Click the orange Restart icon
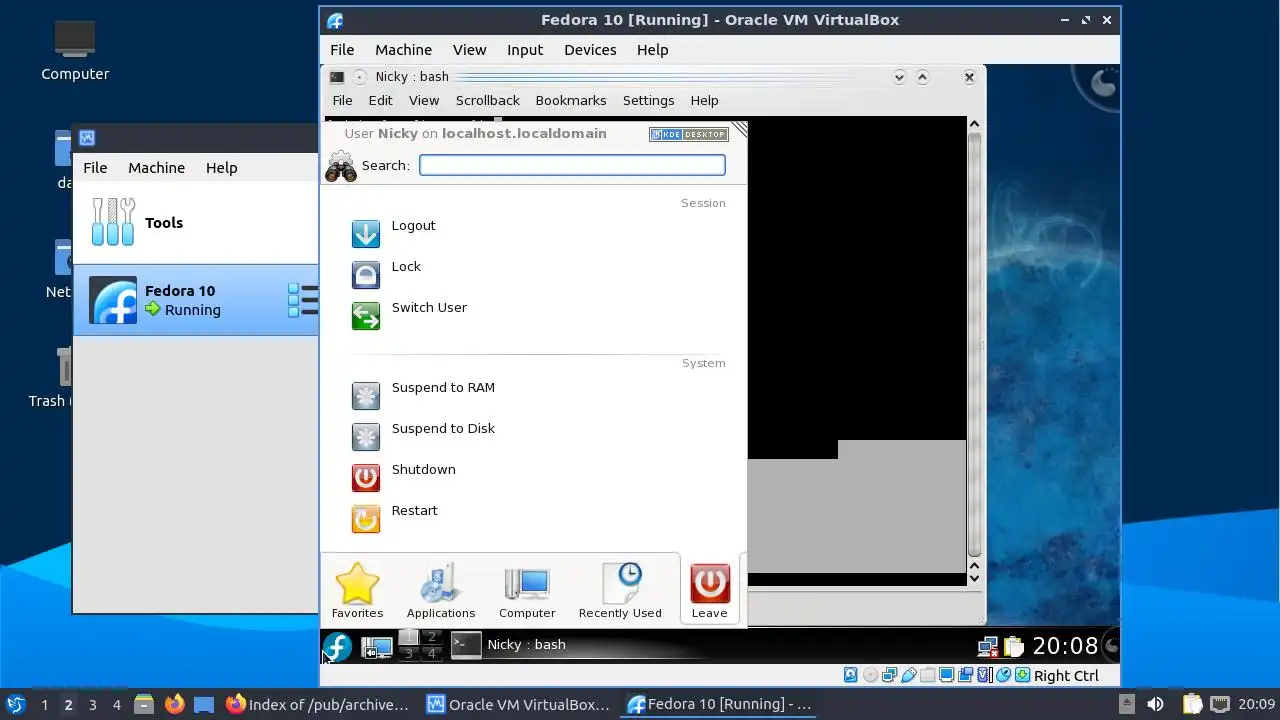This screenshot has height=720, width=1280. click(366, 519)
